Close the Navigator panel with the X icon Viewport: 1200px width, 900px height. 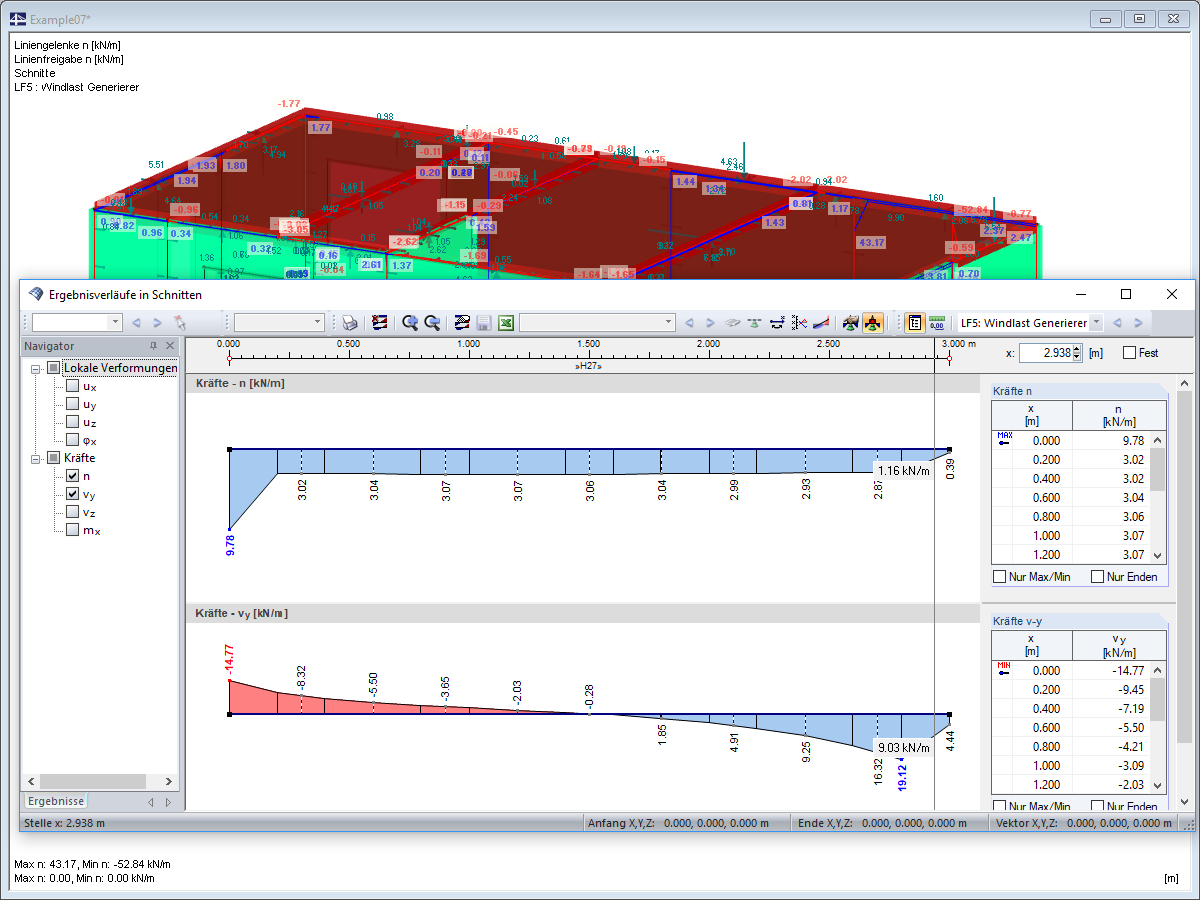click(170, 346)
